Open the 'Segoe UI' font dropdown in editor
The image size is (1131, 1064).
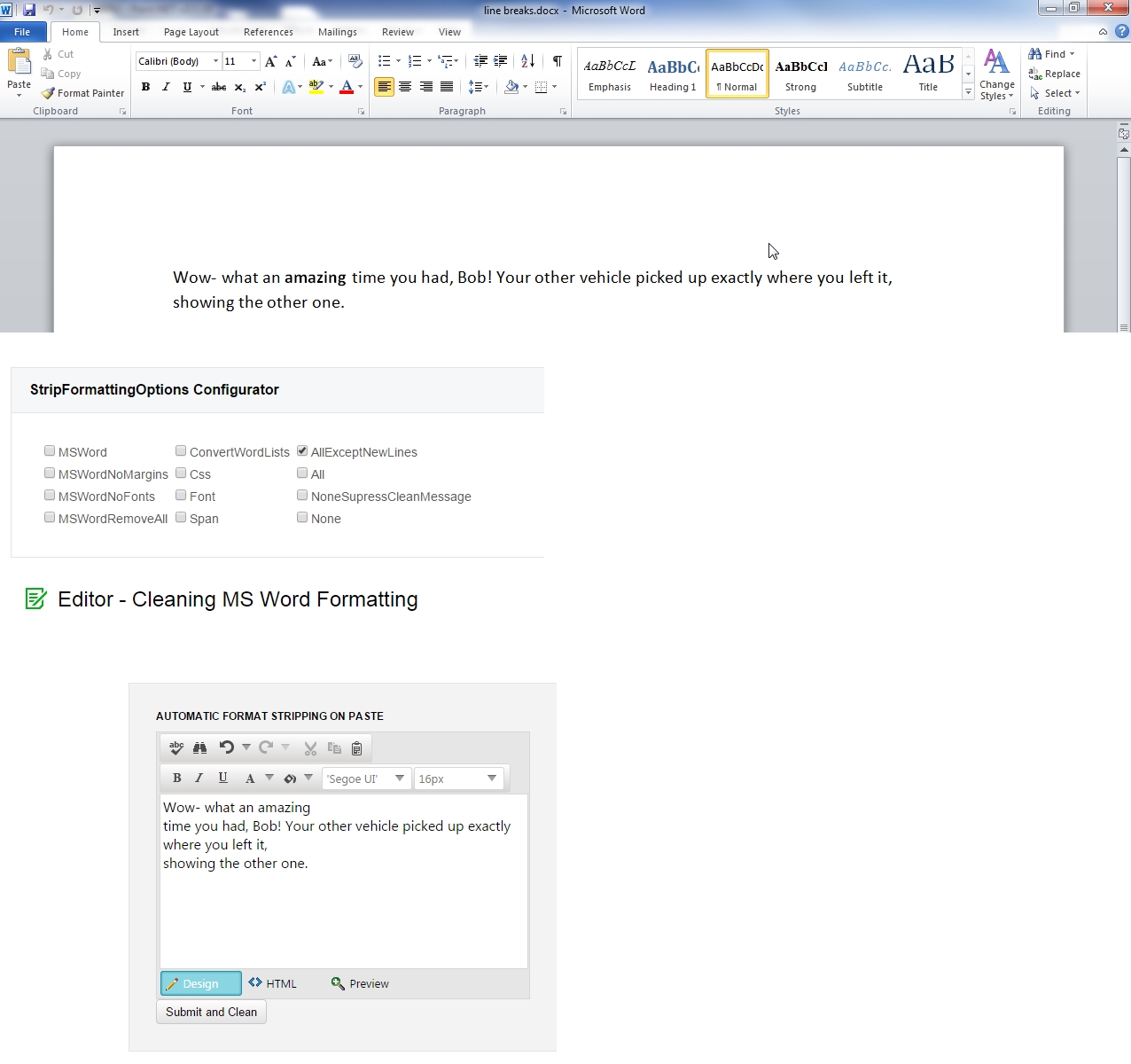400,778
